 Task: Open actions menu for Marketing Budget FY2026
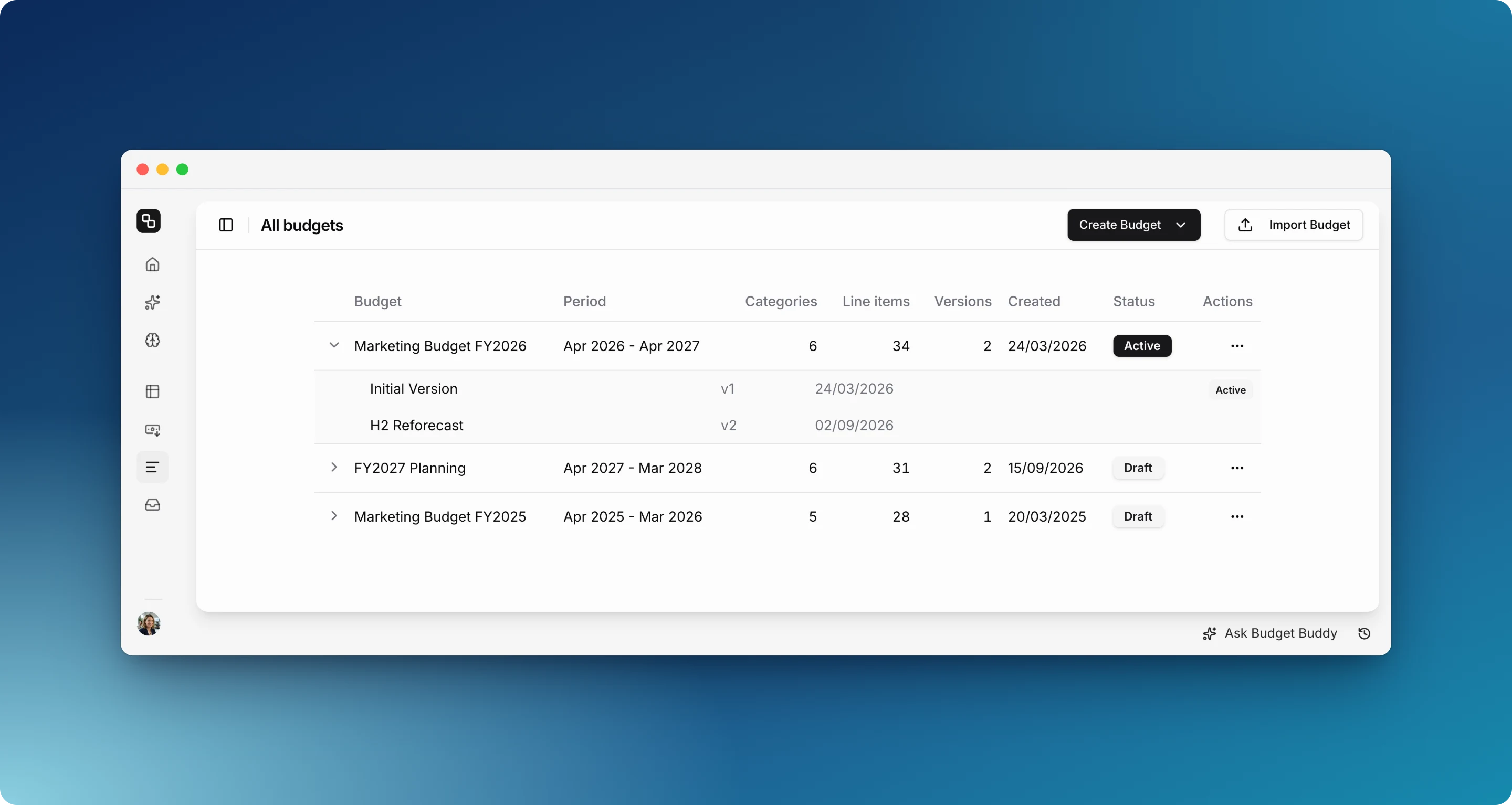1237,346
